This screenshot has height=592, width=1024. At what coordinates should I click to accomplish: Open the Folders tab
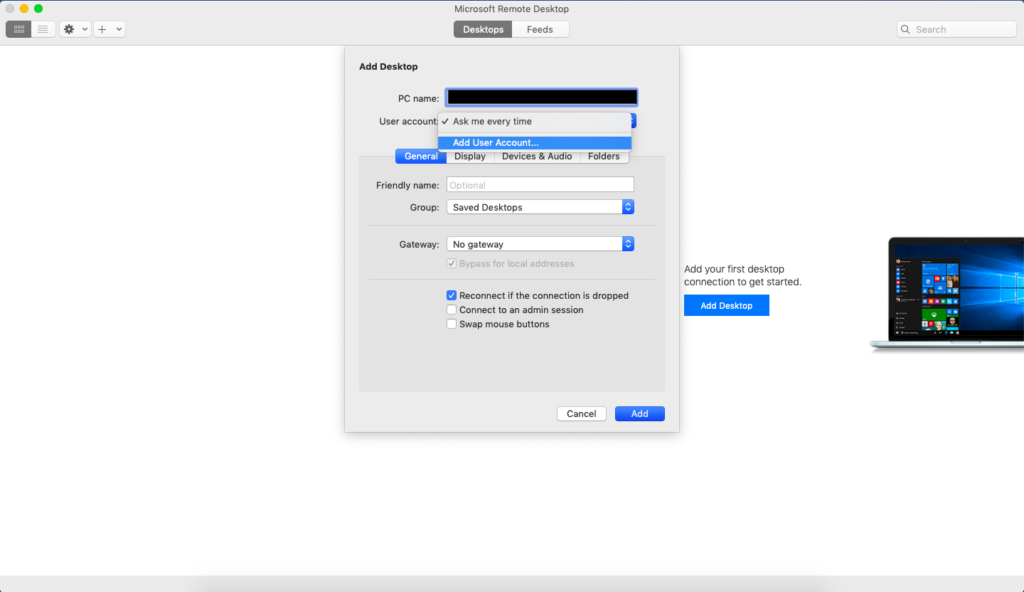click(x=604, y=156)
